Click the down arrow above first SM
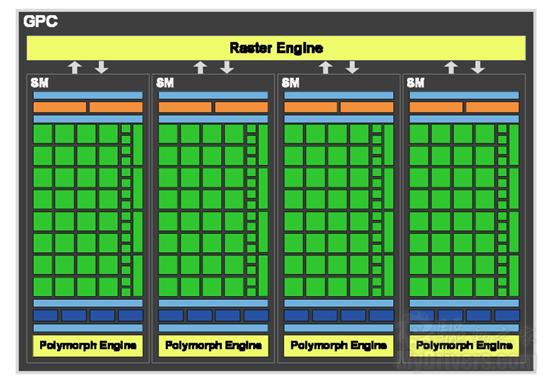 (x=102, y=67)
